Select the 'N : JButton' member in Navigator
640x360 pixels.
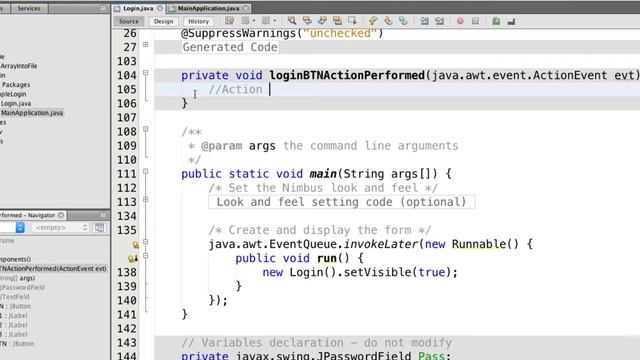16,306
